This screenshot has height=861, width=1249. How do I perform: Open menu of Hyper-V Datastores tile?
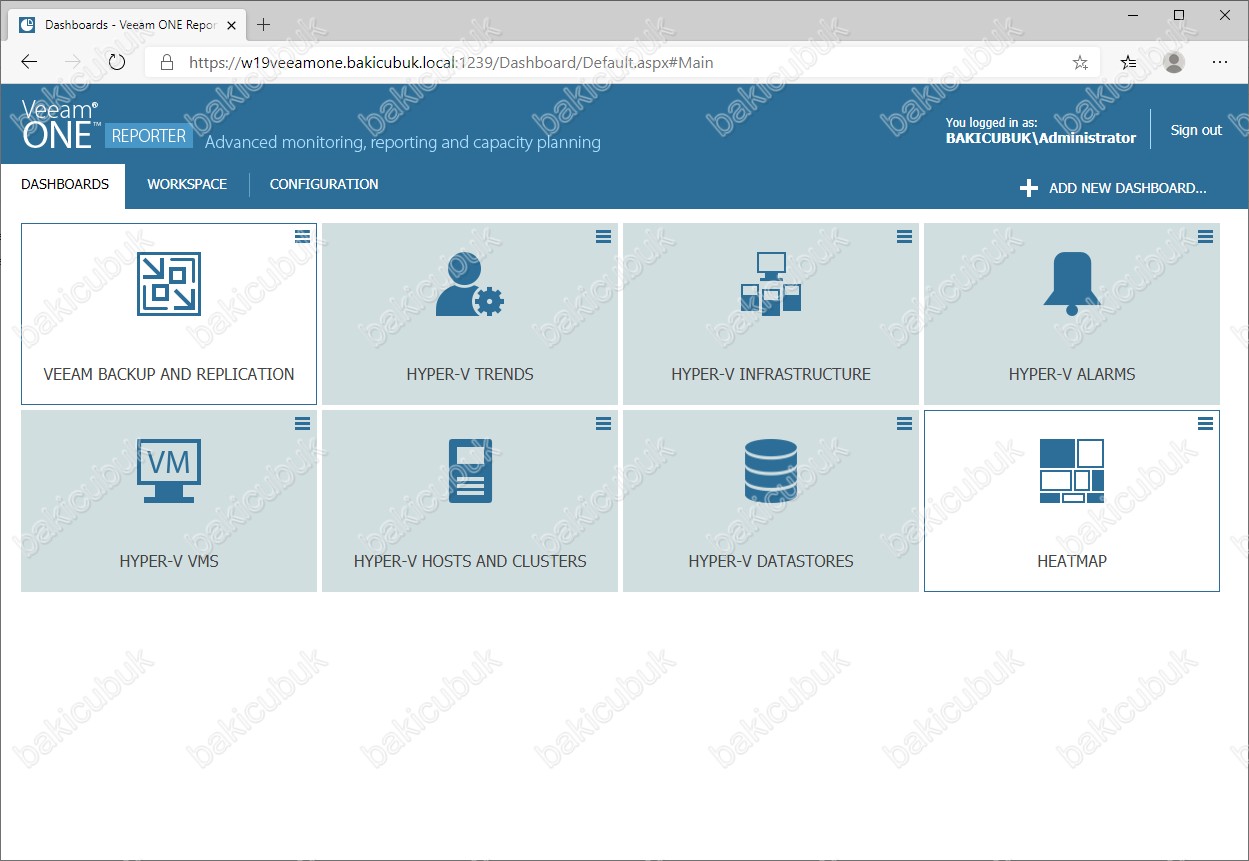(x=904, y=423)
